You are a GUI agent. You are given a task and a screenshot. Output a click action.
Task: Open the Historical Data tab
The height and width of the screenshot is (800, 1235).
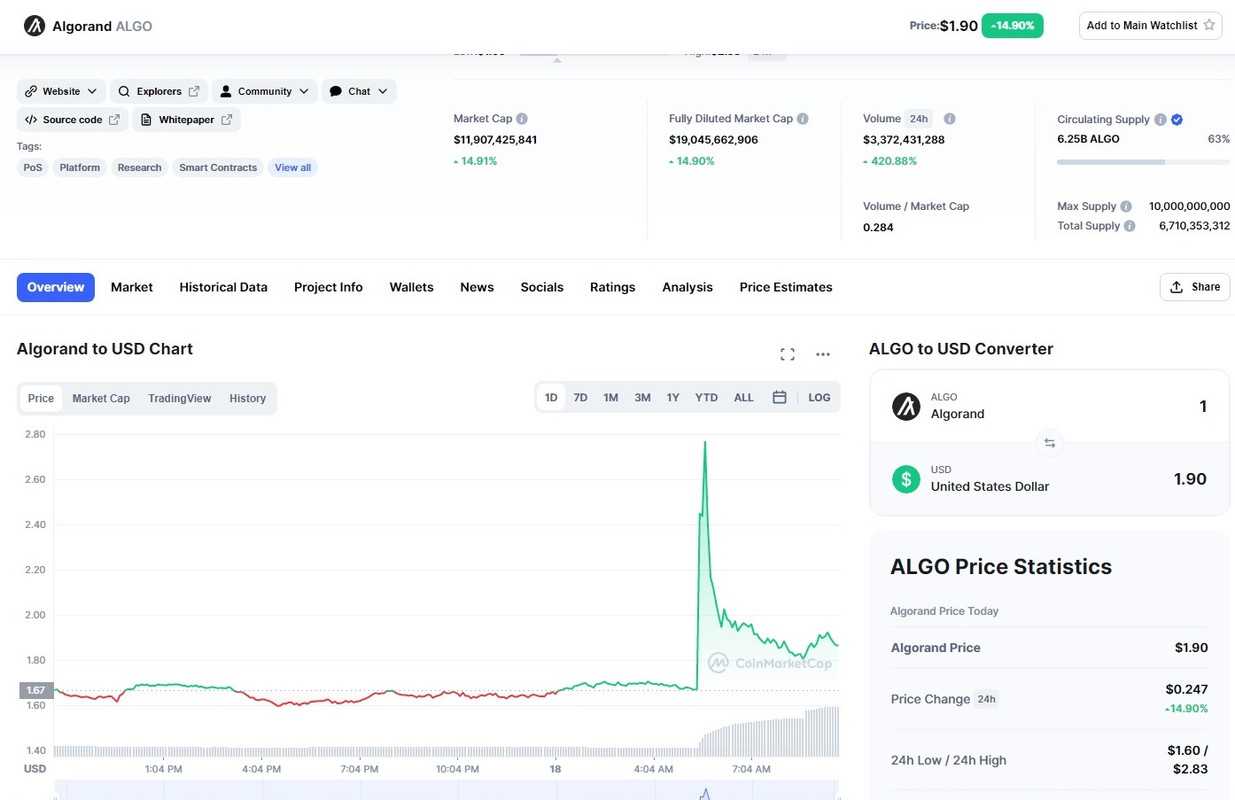[224, 287]
